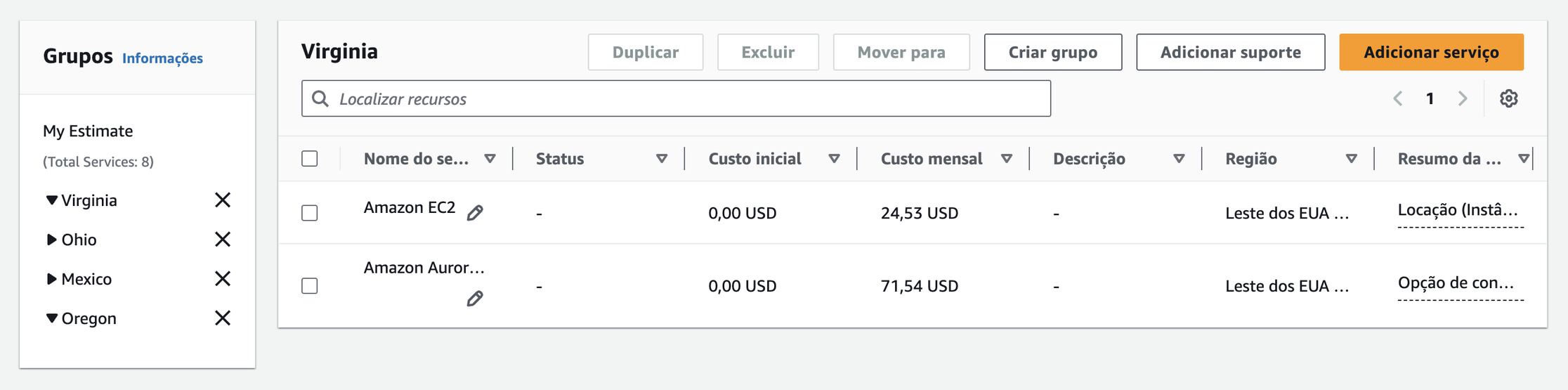Delete the Ohio group using X
Viewport: 1568px width, 390px height.
tap(223, 240)
